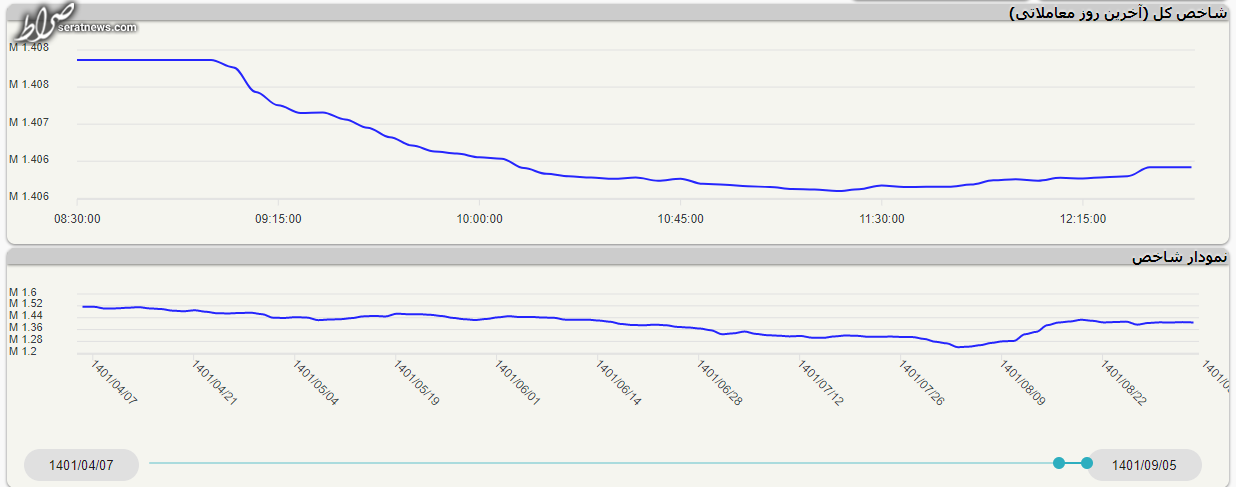
Task: Click the right handle of the date range slider
Action: point(1087,463)
